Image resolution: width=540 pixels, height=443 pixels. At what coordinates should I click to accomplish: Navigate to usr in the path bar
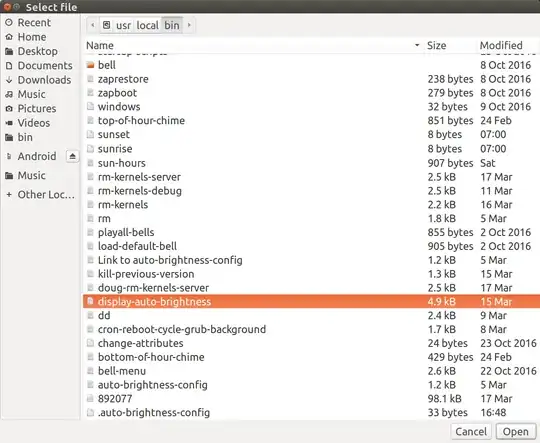[x=123, y=25]
